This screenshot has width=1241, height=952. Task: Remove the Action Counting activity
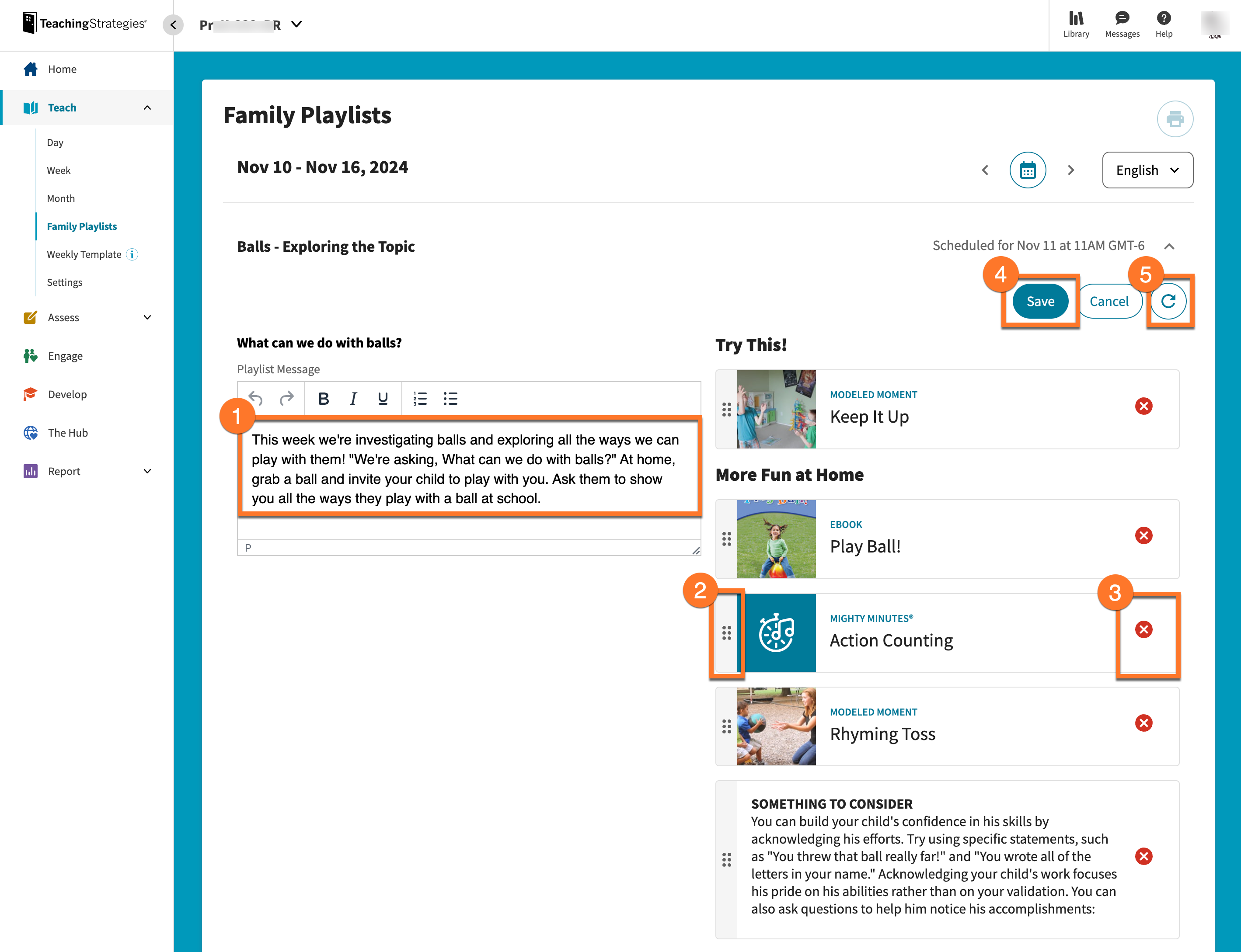pyautogui.click(x=1144, y=629)
